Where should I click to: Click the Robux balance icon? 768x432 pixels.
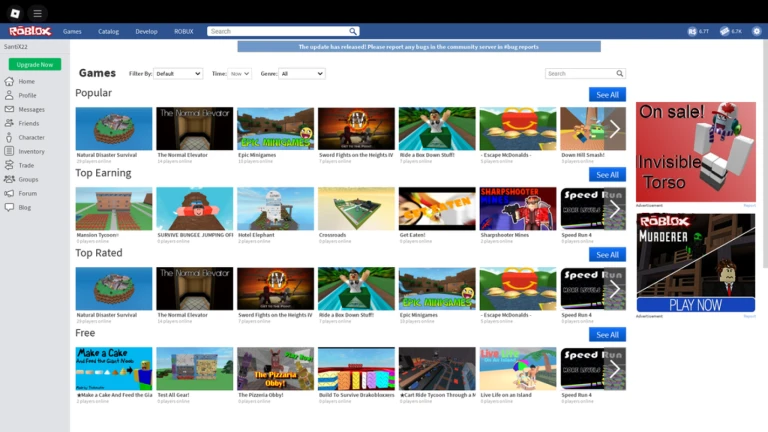(692, 31)
